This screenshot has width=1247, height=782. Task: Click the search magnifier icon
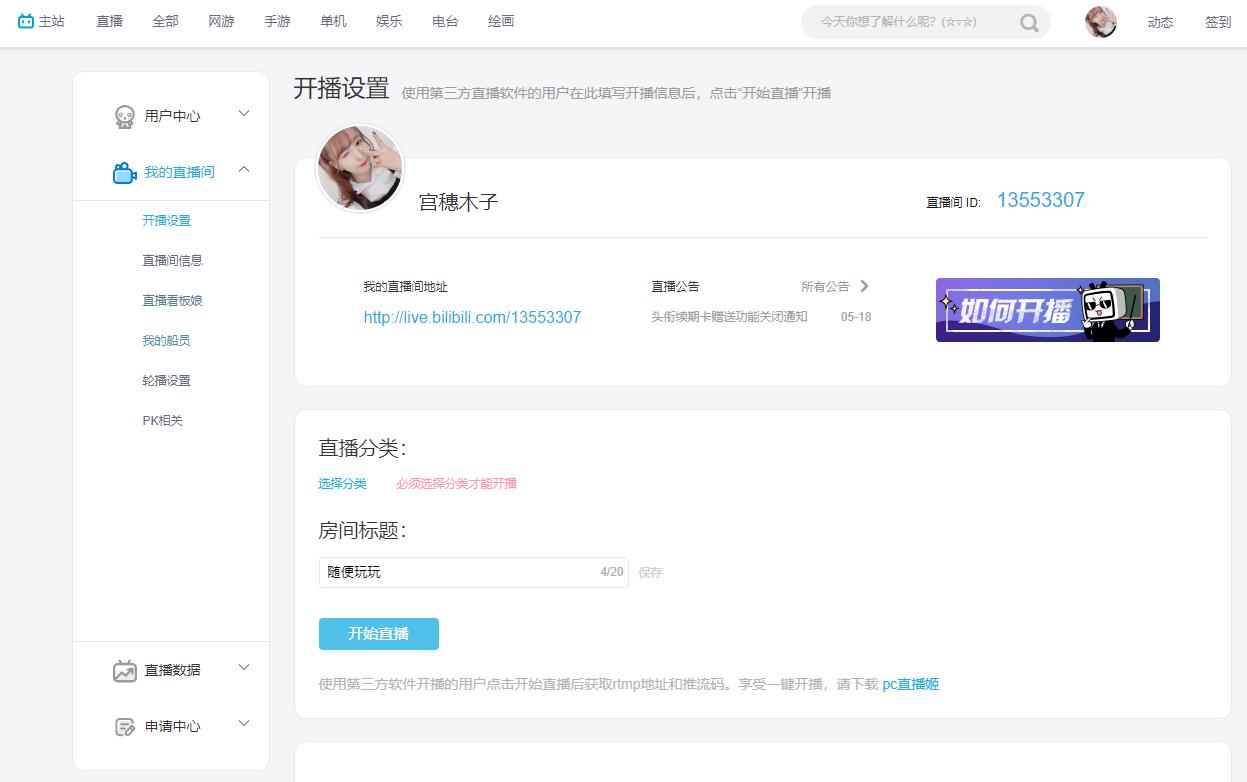(x=1029, y=21)
